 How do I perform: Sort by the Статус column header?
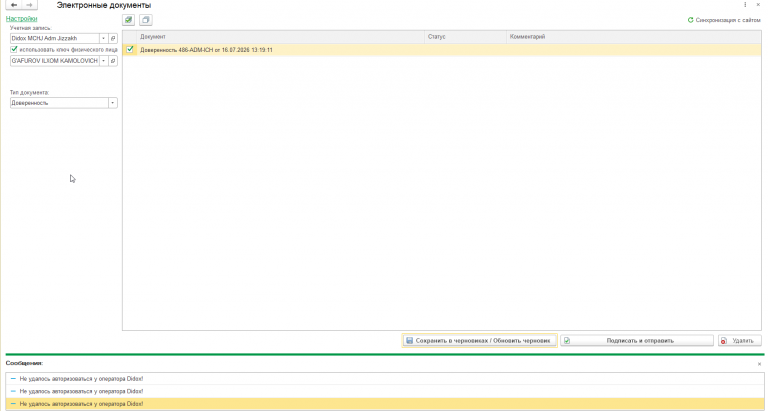(465, 37)
